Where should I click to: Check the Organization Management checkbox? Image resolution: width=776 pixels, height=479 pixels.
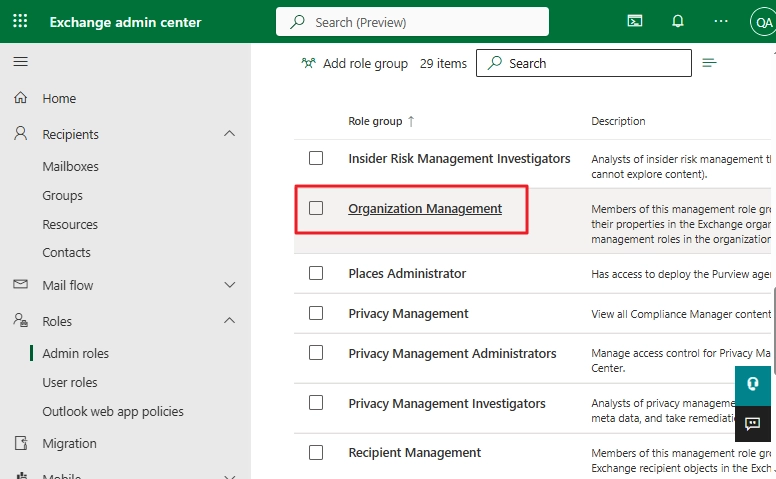click(x=316, y=208)
